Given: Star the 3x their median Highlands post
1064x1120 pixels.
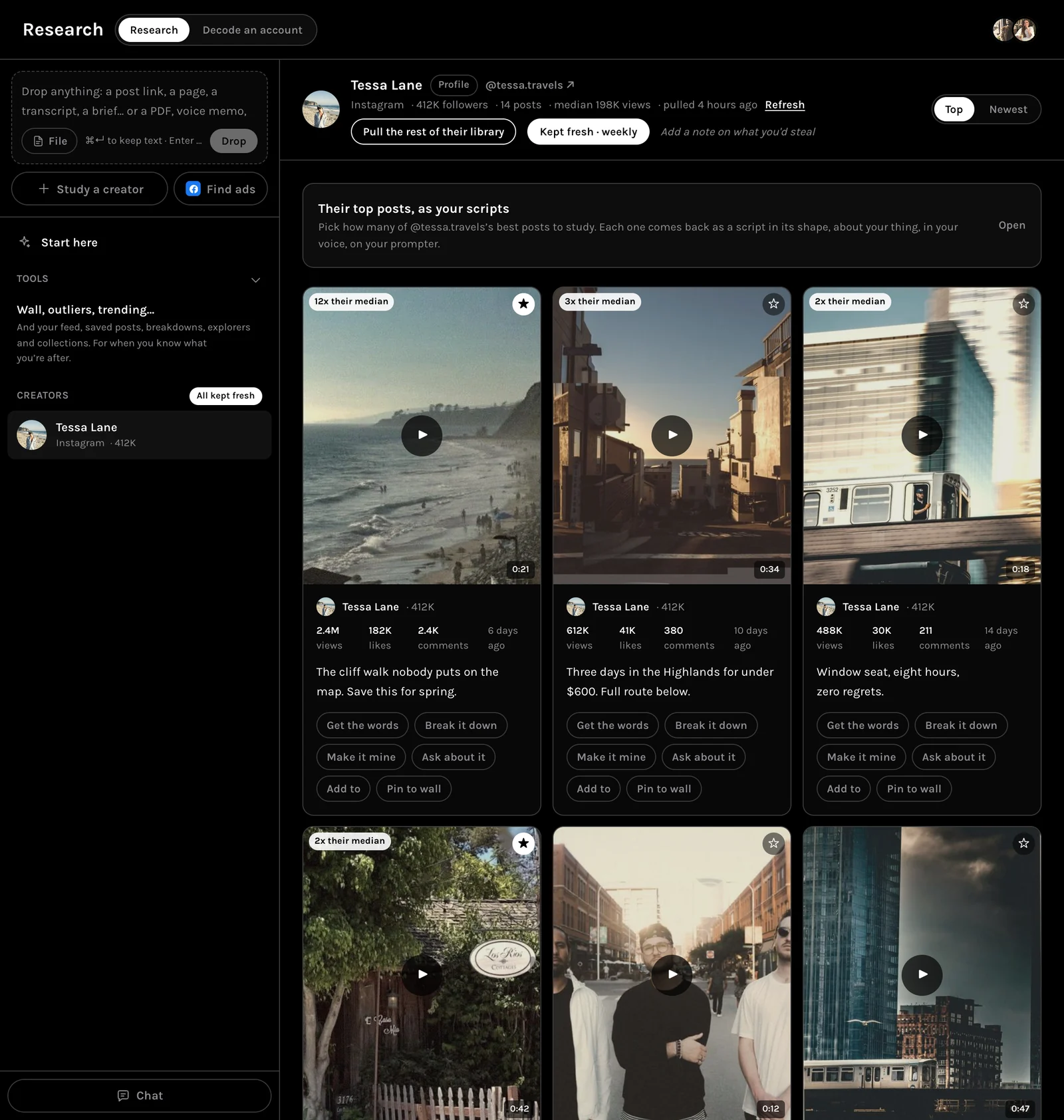Looking at the screenshot, I should [x=773, y=304].
